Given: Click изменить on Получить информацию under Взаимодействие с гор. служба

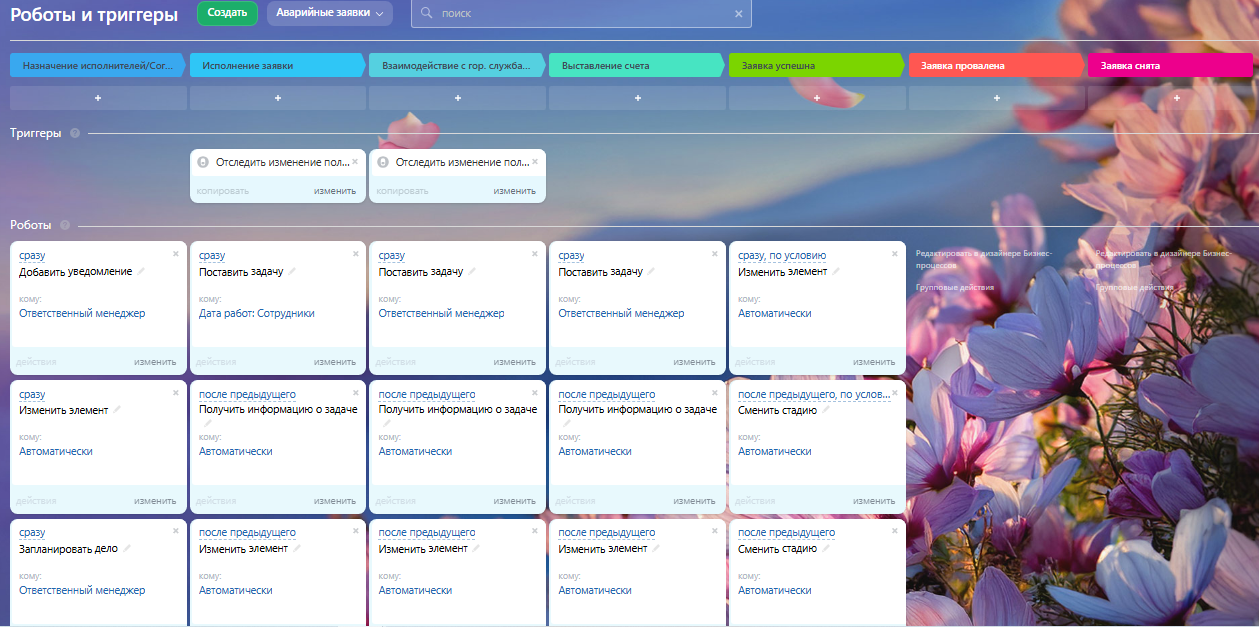Looking at the screenshot, I should pyautogui.click(x=515, y=500).
